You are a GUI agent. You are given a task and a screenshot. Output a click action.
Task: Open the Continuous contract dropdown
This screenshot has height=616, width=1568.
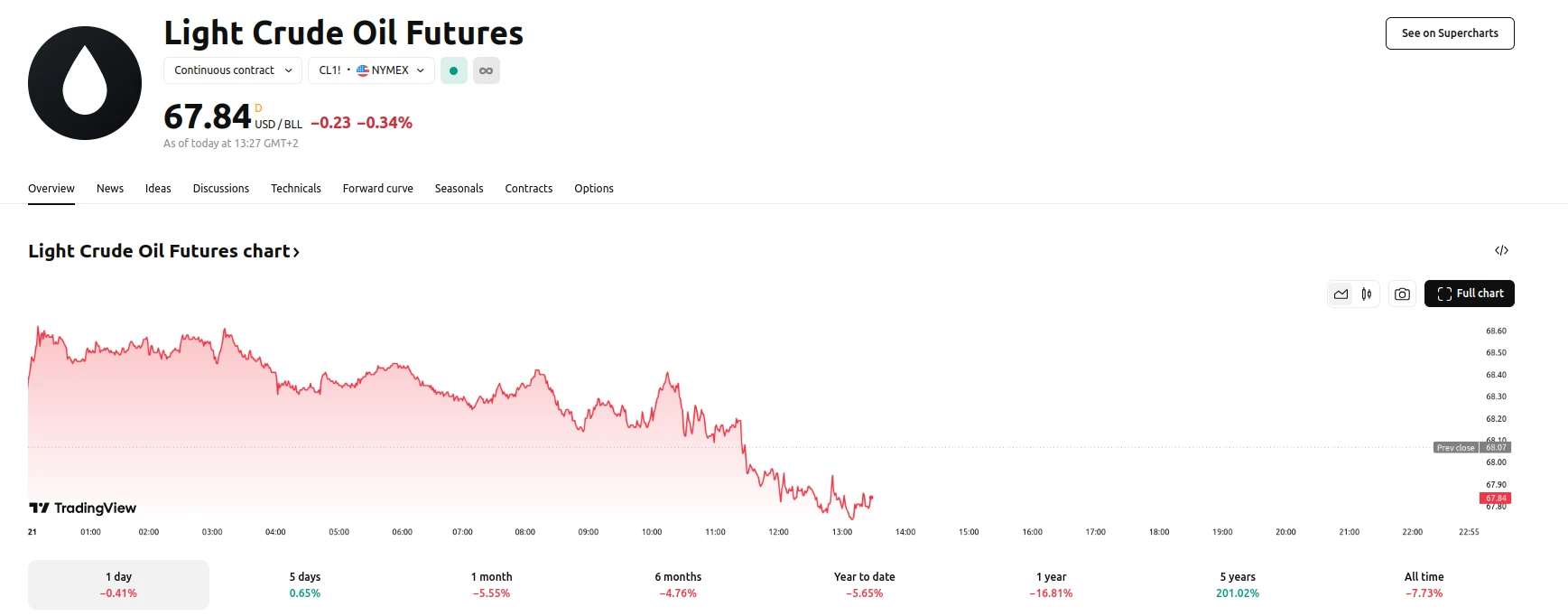[231, 70]
